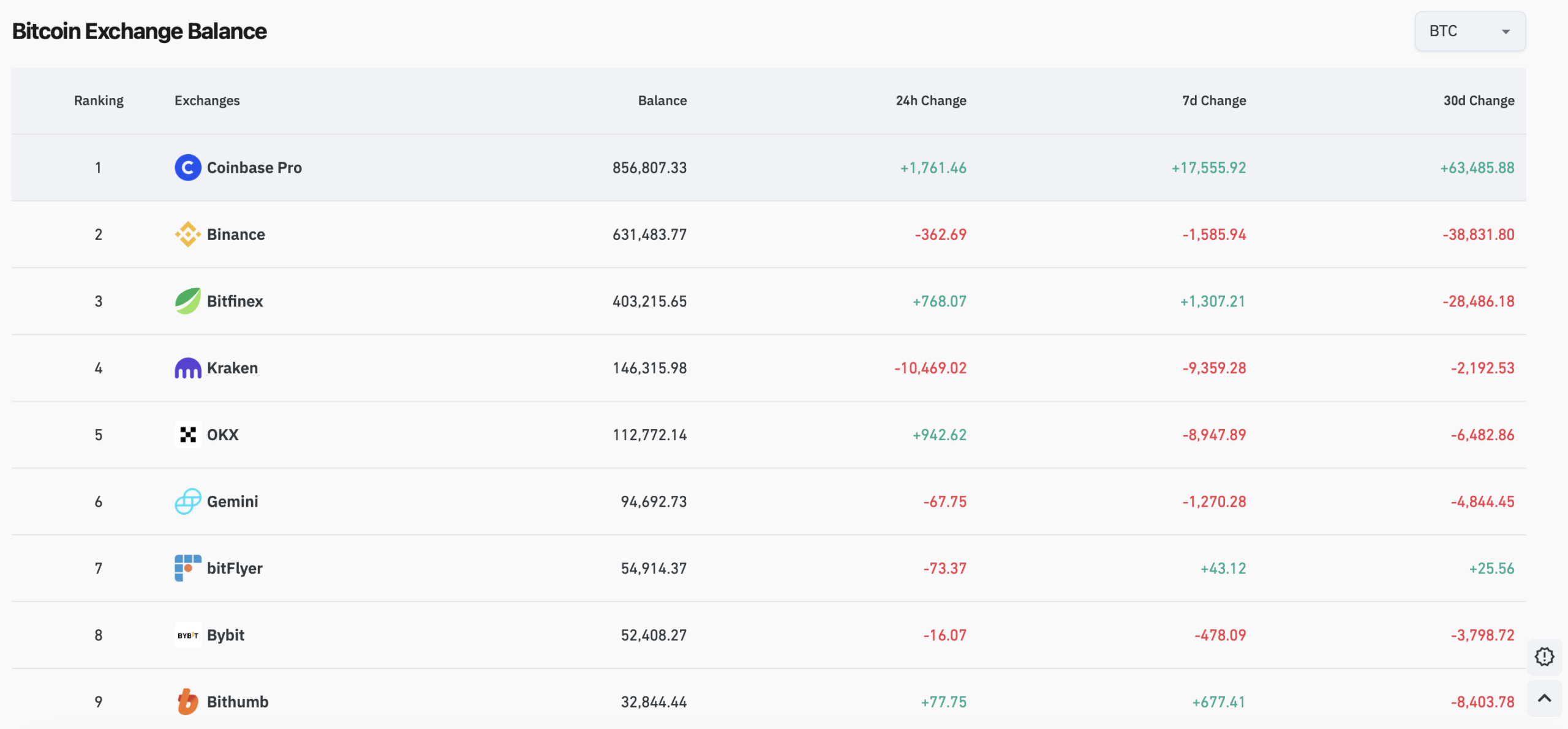Click the 30d Change column header

[x=1479, y=100]
